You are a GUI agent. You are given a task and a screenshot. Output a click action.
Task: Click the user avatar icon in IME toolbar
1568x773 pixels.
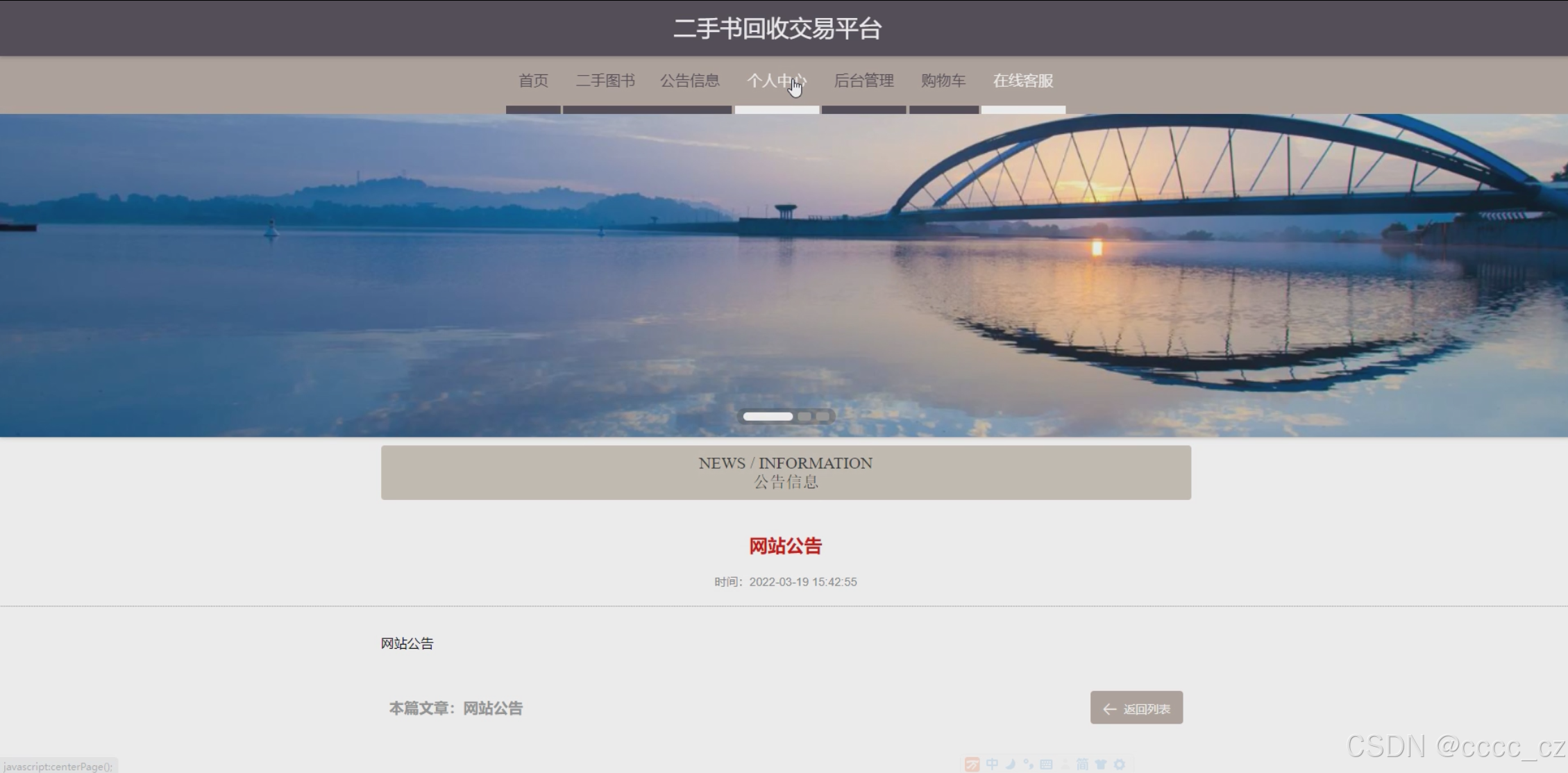1065,764
